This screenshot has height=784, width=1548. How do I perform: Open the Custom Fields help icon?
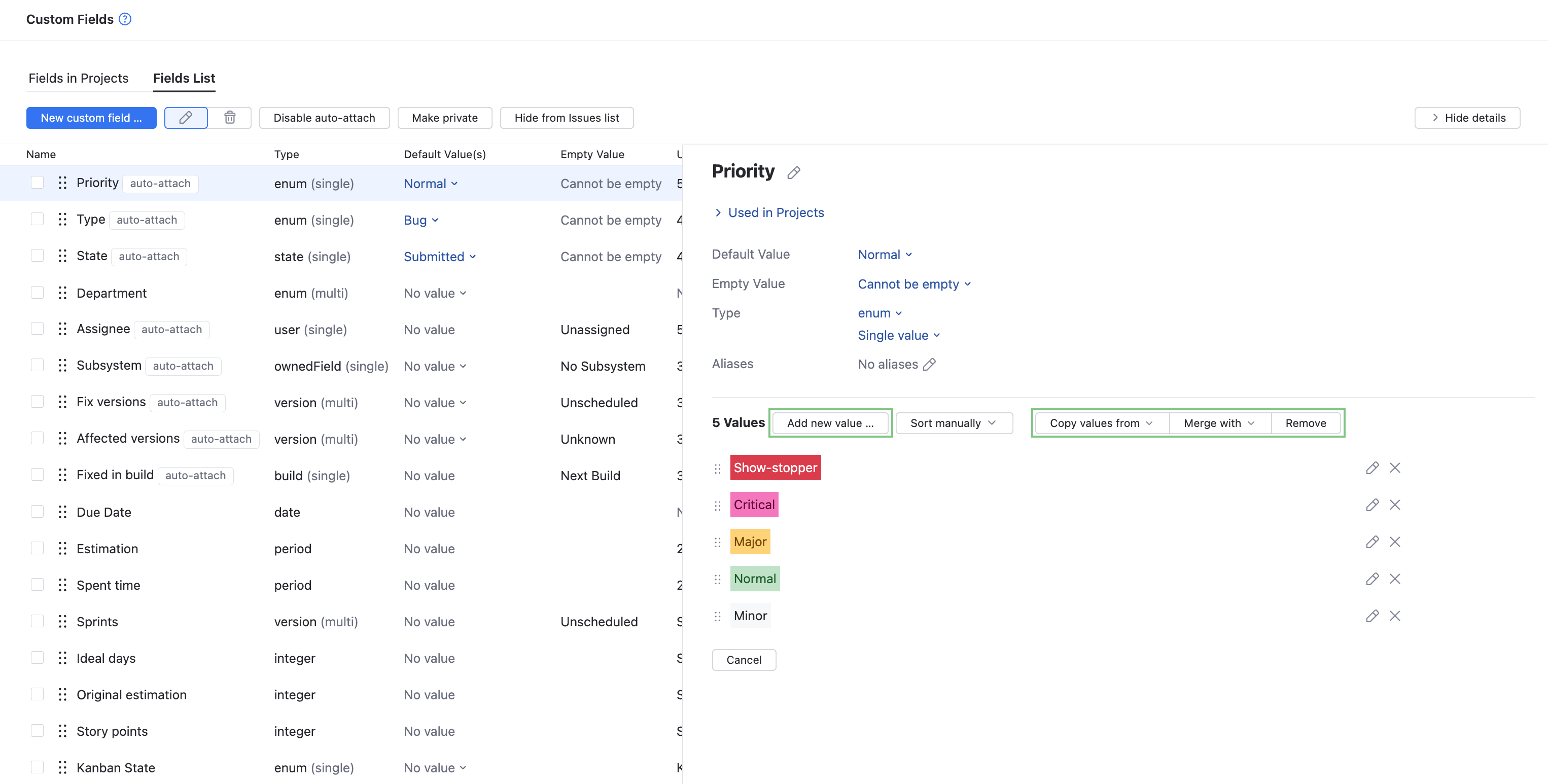(124, 19)
